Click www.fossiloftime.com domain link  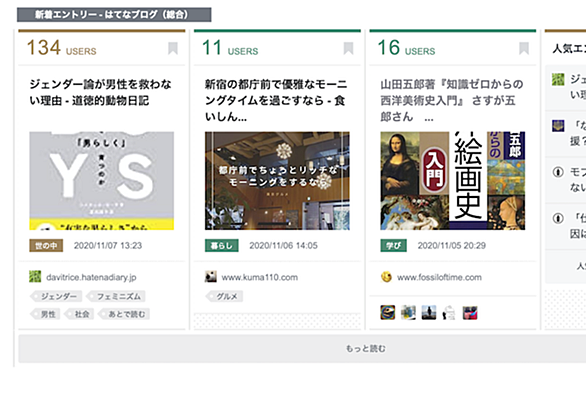coord(439,277)
